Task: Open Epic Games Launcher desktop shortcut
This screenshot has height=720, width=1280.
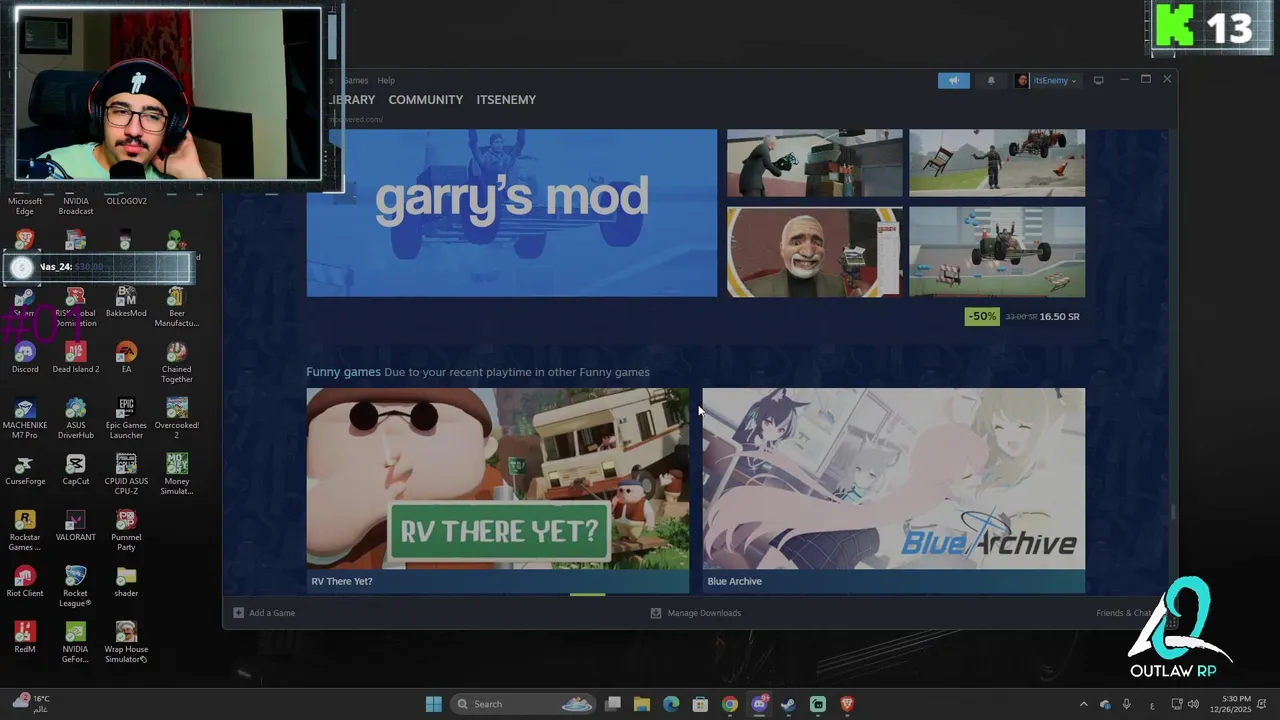Action: point(126,418)
